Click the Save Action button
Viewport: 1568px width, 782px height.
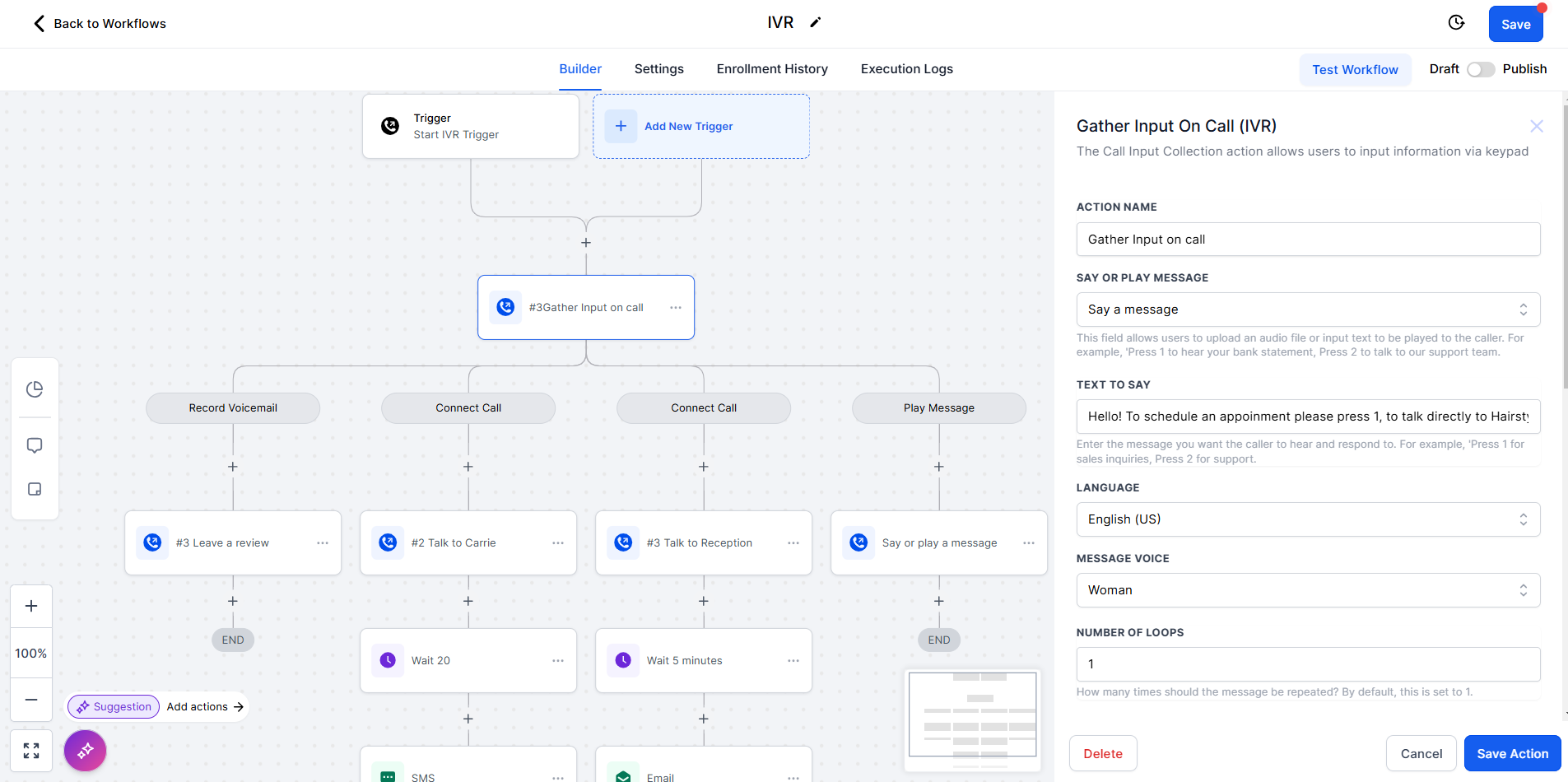click(1511, 754)
